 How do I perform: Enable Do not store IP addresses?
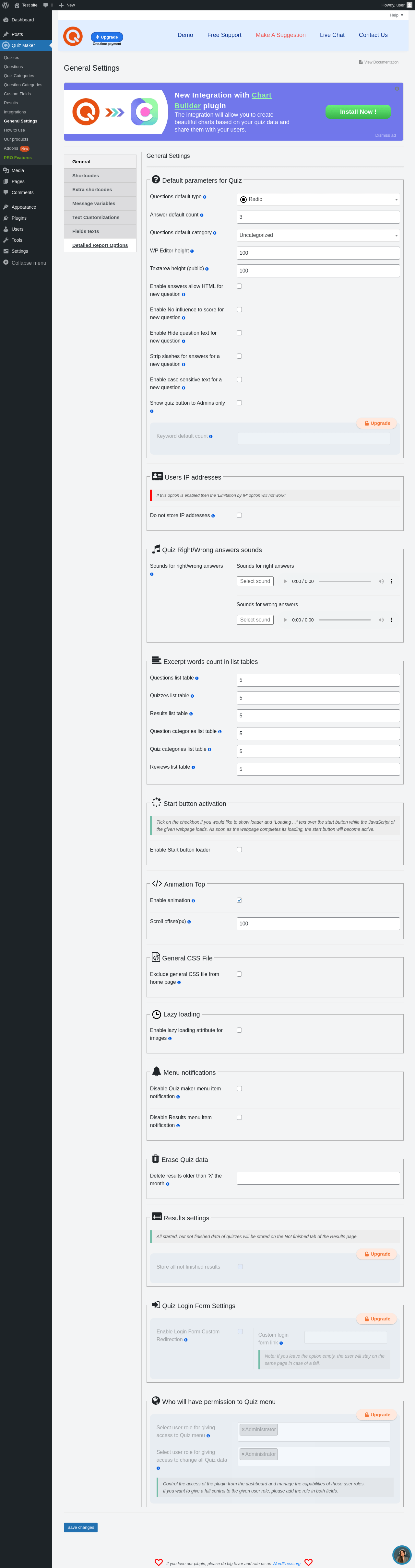[239, 515]
